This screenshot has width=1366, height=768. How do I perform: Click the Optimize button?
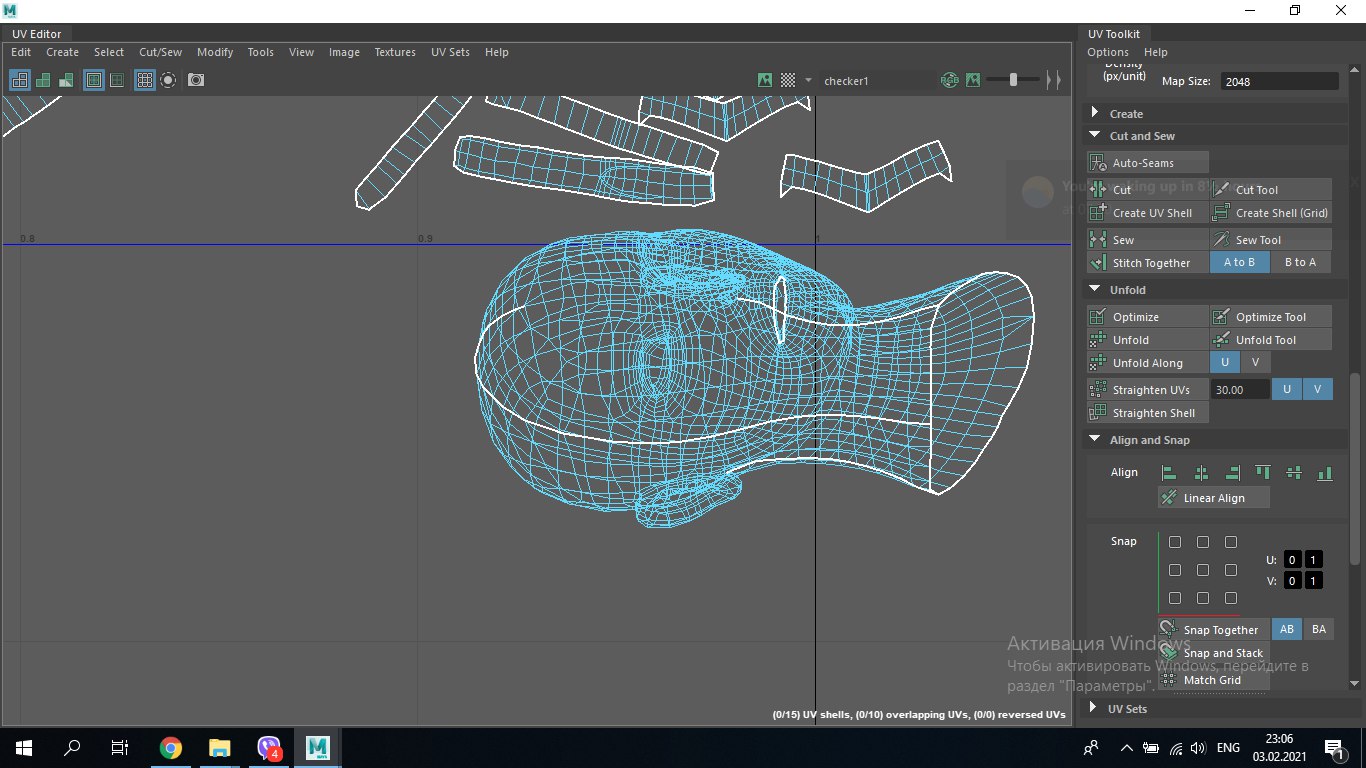[x=1147, y=317]
